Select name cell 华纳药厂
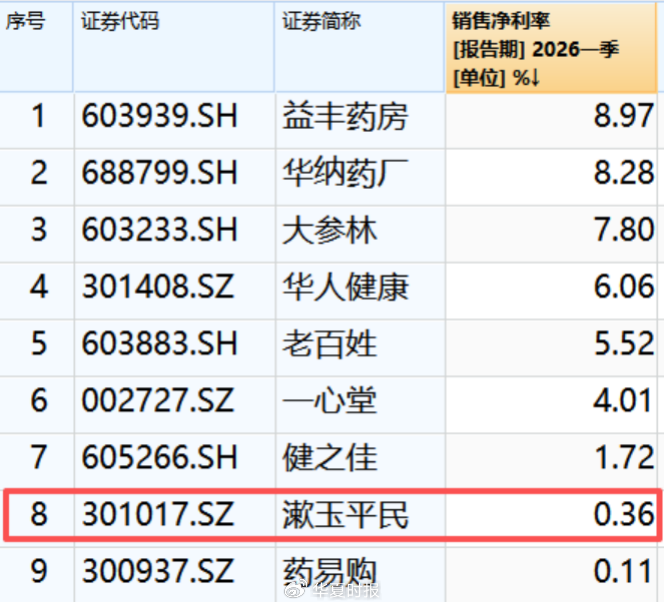Screen dimensions: 668x606 360,177
